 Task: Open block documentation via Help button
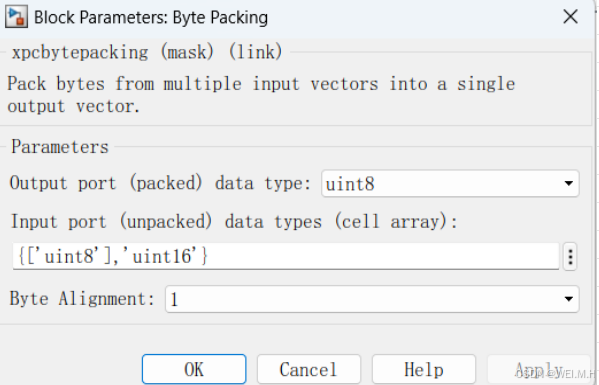[424, 369]
